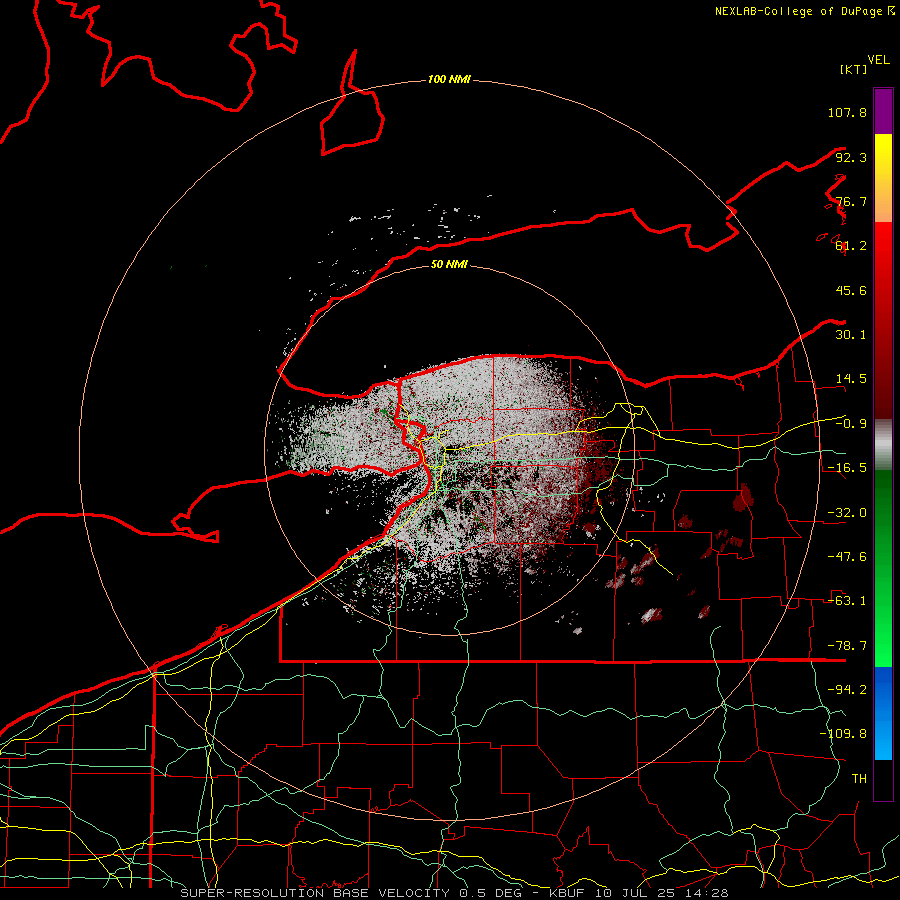The image size is (900, 900).
Task: Pick the purple segment atop the color bar
Action: click(883, 111)
